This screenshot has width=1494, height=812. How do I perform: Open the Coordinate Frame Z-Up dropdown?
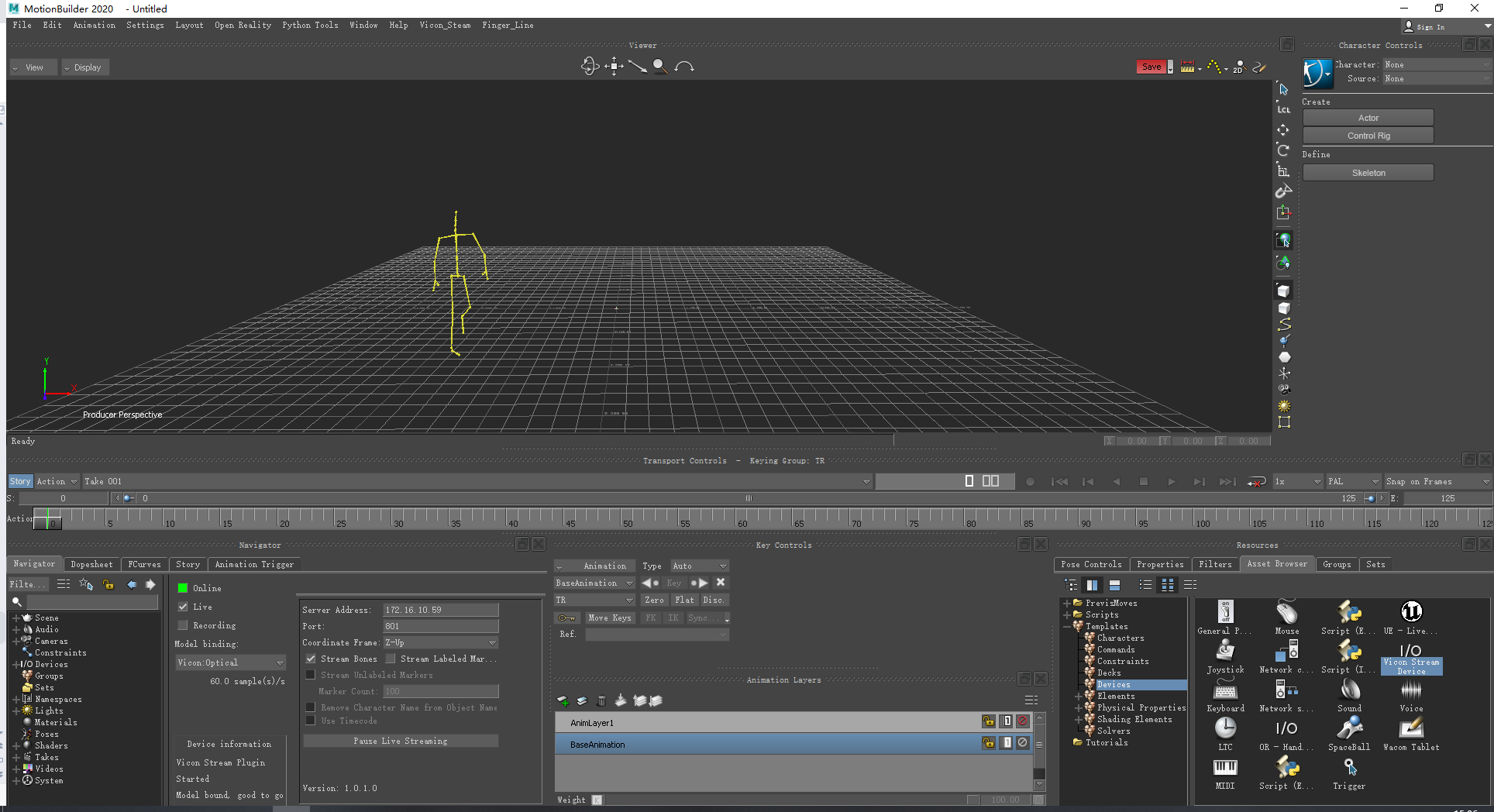pyautogui.click(x=440, y=642)
